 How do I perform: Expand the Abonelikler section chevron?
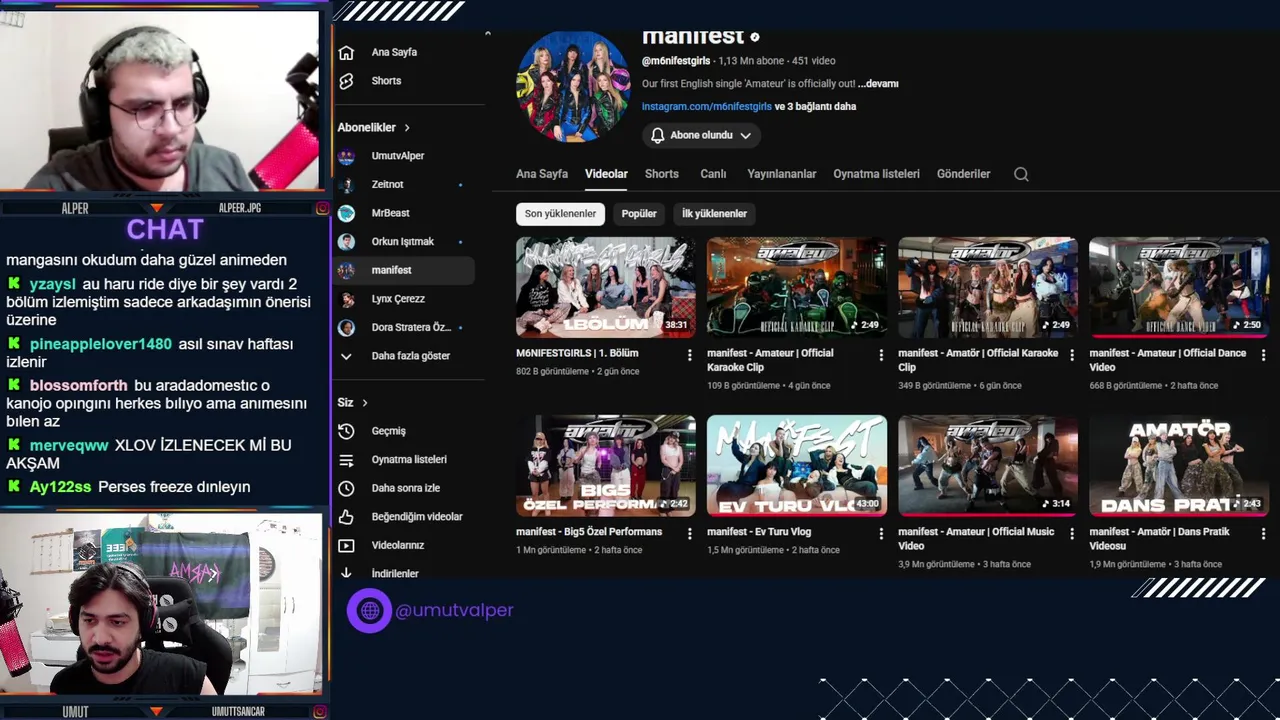tap(407, 128)
